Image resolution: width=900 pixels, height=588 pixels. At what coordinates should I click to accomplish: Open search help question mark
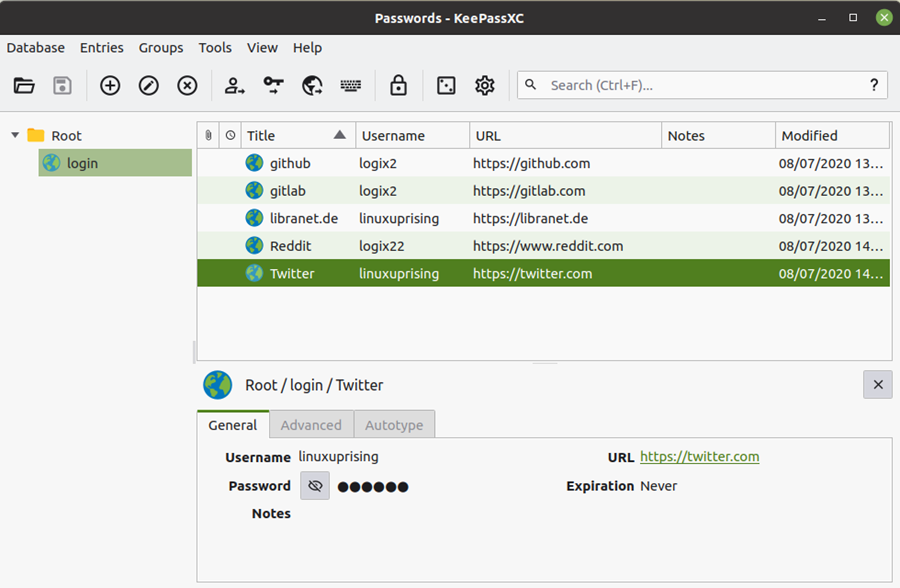coord(874,85)
